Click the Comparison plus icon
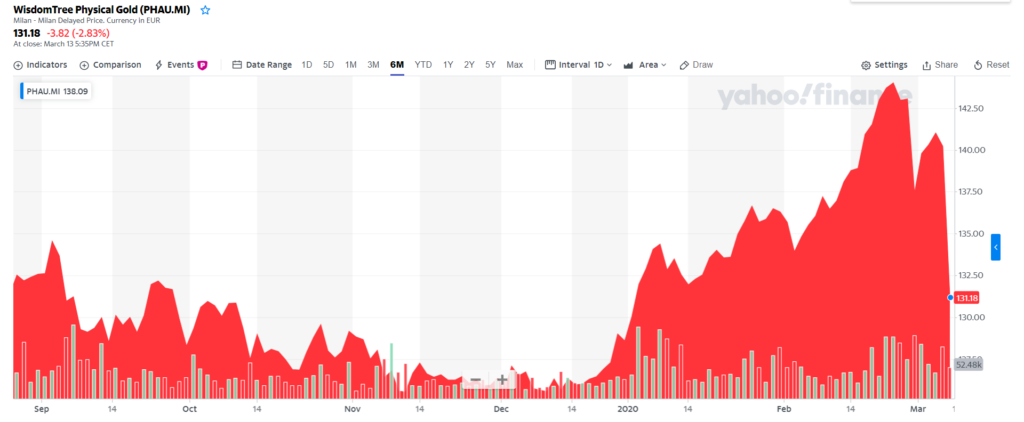The height and width of the screenshot is (422, 1024). tap(84, 65)
